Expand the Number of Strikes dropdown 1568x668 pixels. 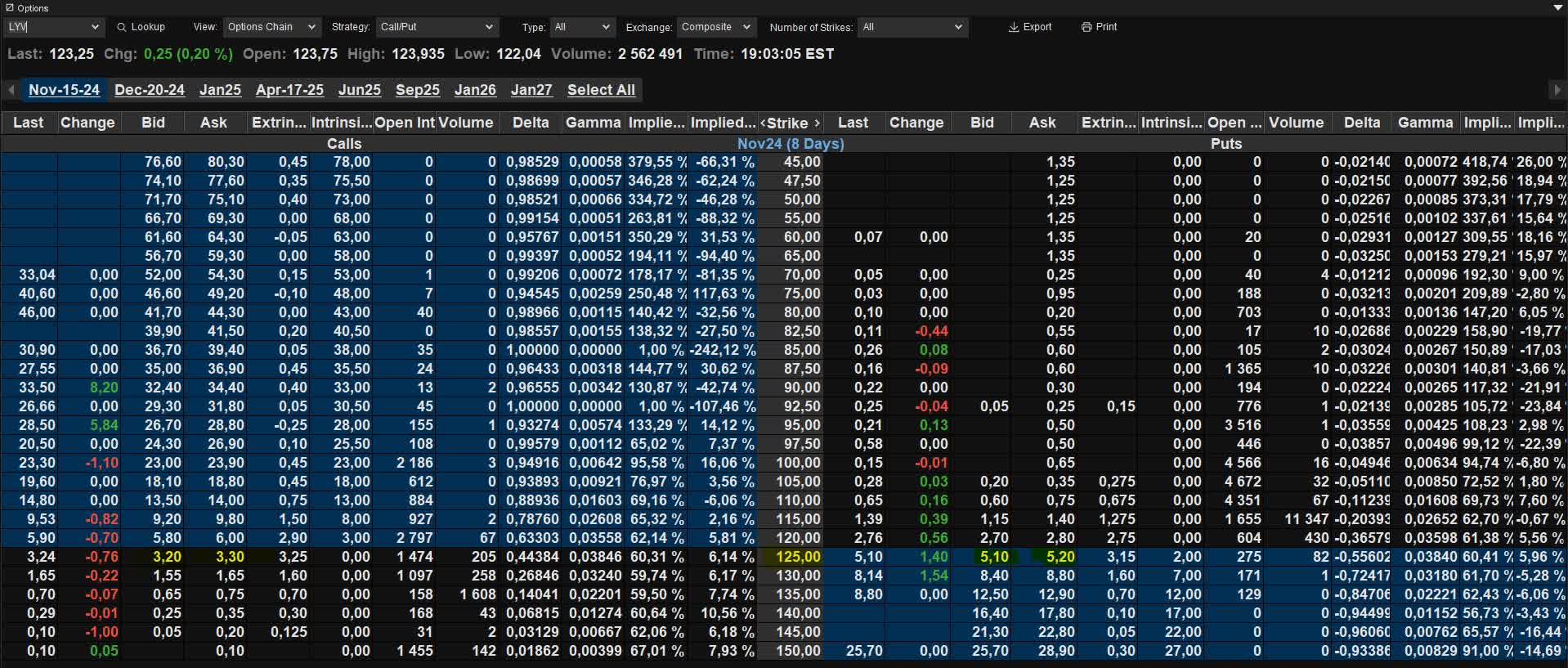(x=912, y=27)
